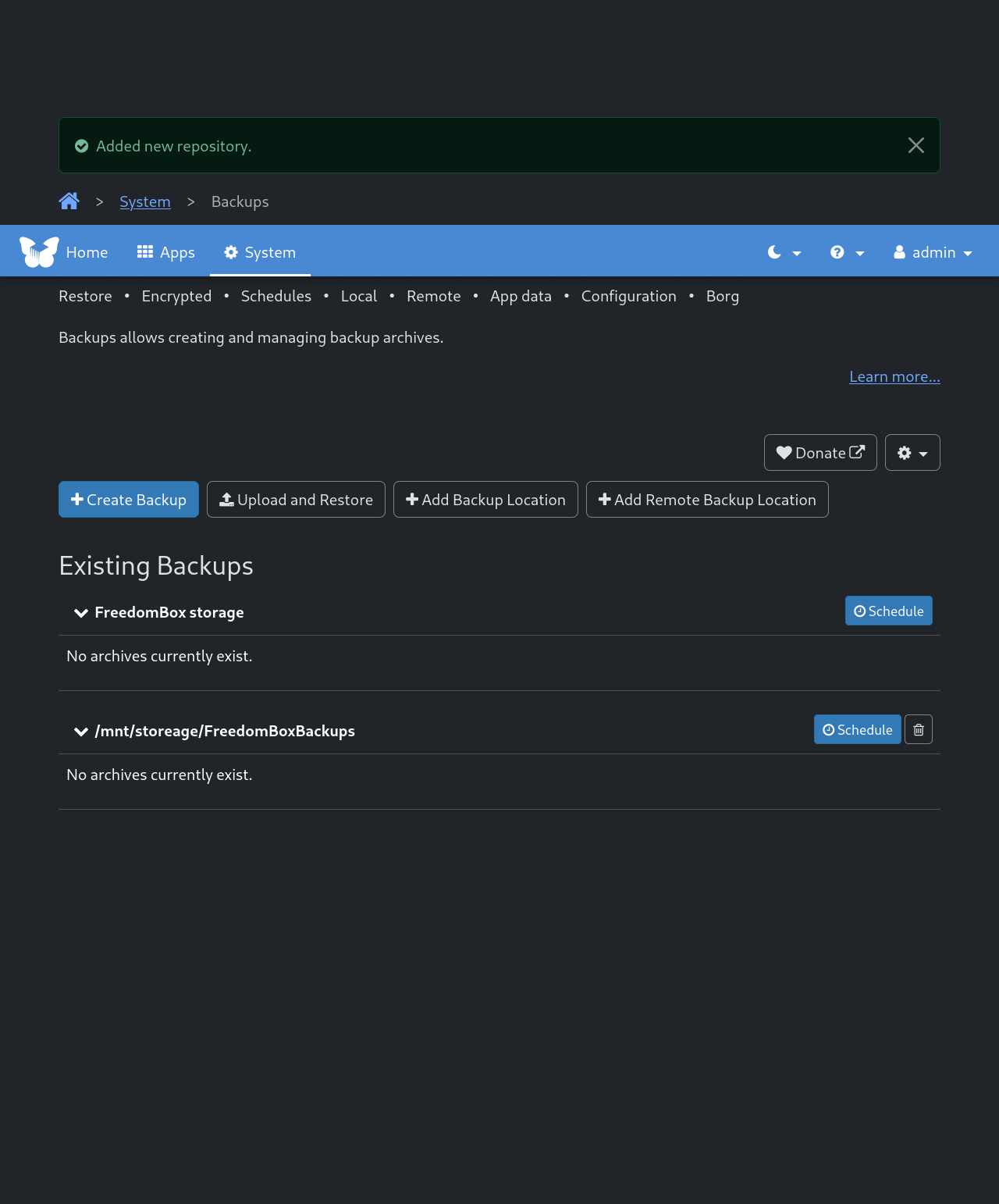Screen dimensions: 999x1204
Task: Click Upload and Restore button
Action: [296, 500]
